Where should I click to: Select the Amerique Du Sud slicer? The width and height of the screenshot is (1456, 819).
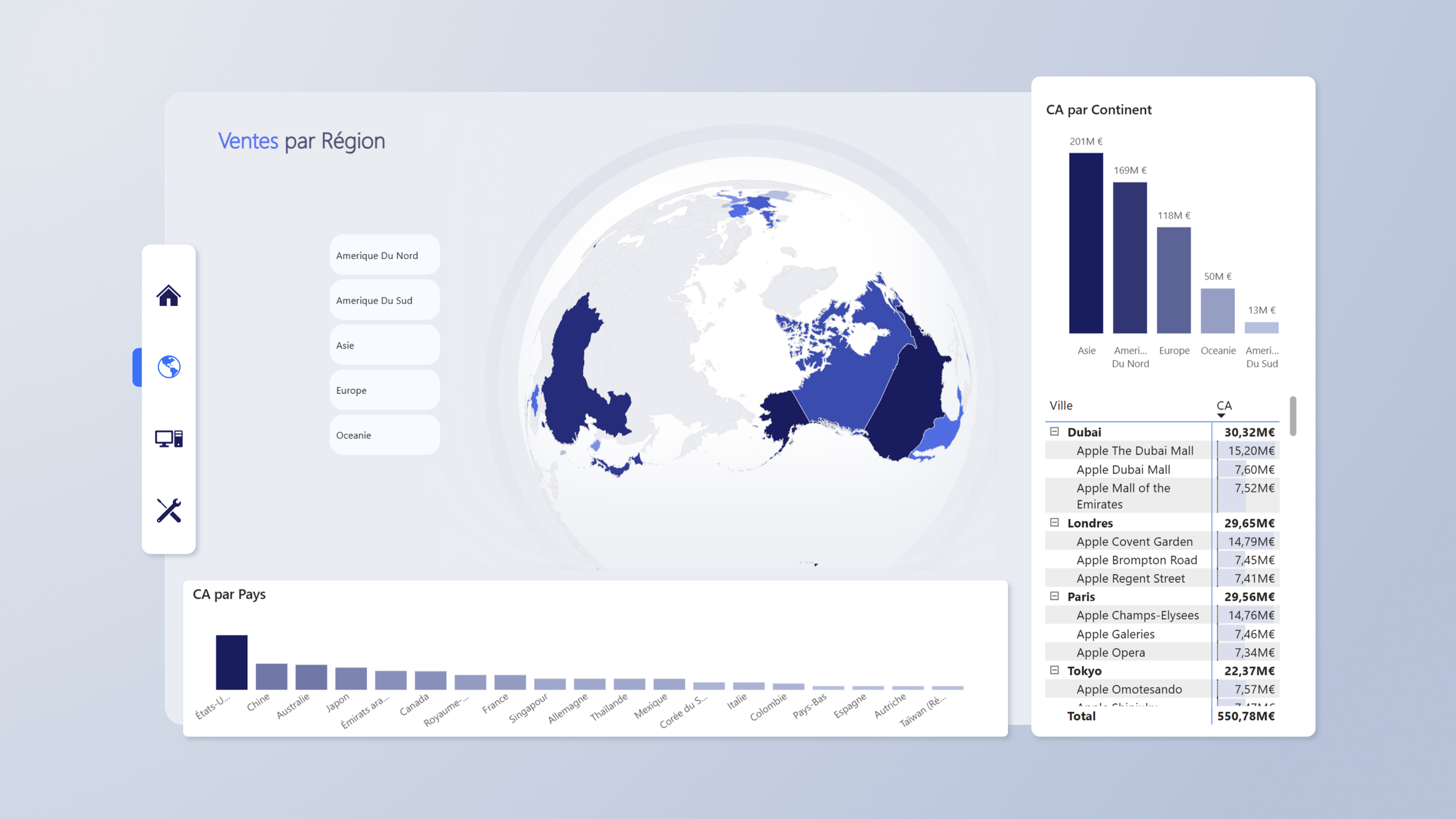384,300
